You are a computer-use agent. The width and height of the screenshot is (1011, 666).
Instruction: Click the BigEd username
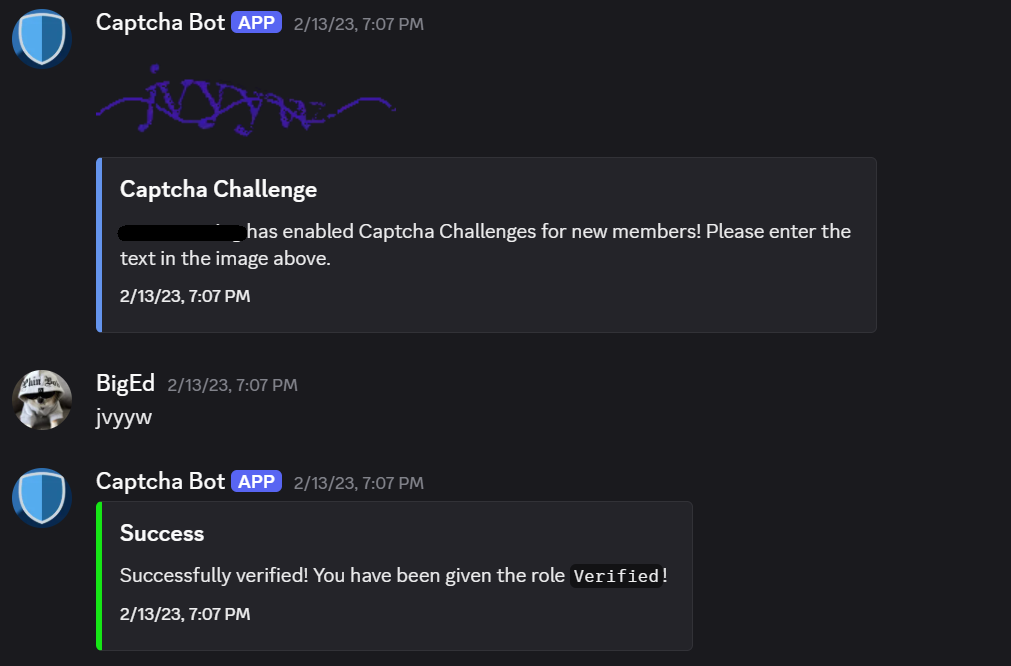125,383
